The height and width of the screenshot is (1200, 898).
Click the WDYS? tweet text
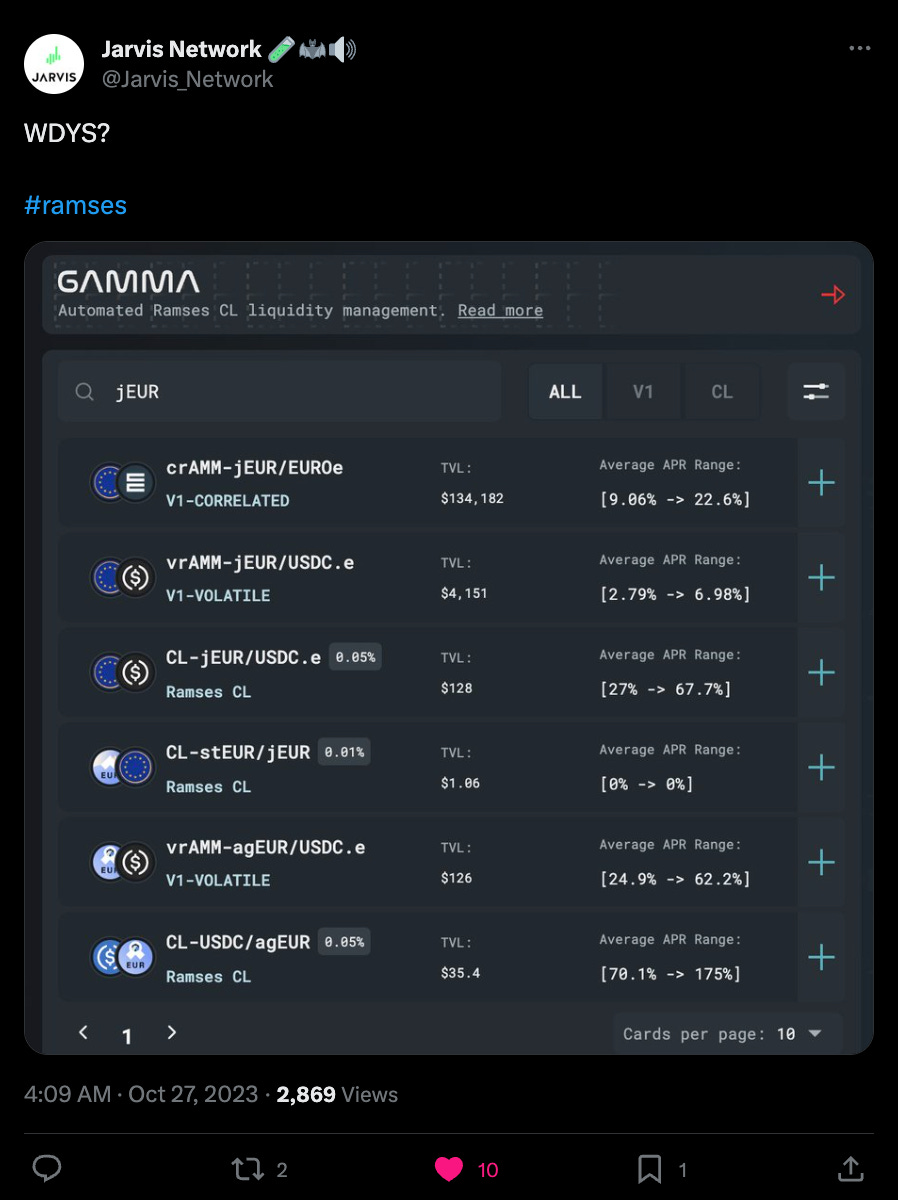click(x=66, y=133)
